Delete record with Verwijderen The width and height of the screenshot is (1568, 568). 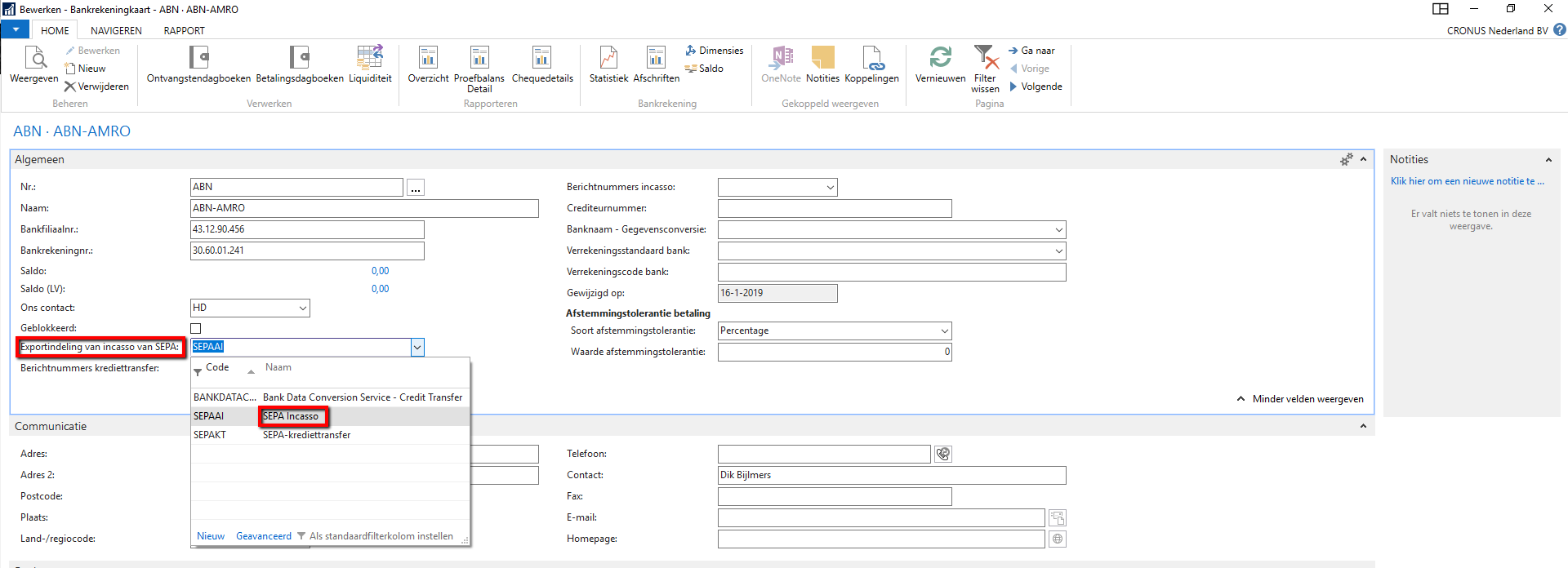96,87
